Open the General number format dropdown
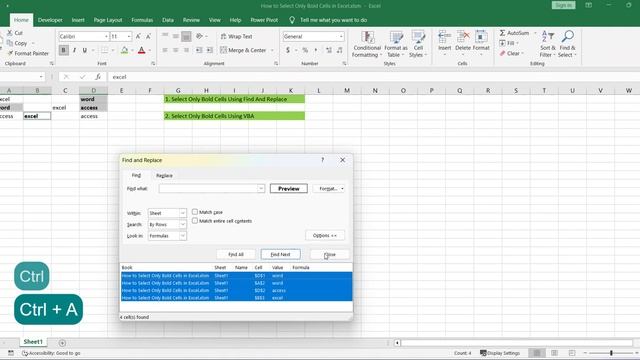This screenshot has height=360, width=640. 341,36
